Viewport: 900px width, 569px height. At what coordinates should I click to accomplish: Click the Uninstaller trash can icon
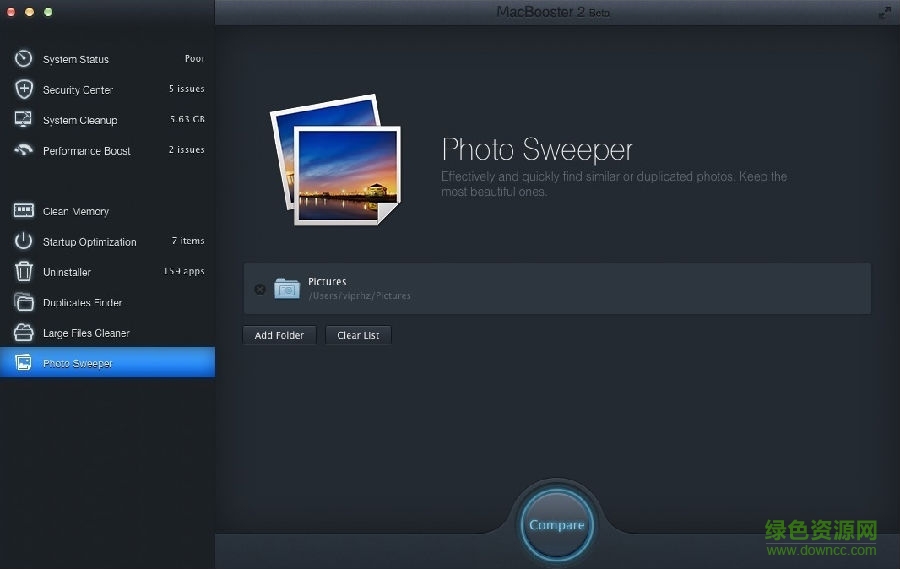coord(23,272)
